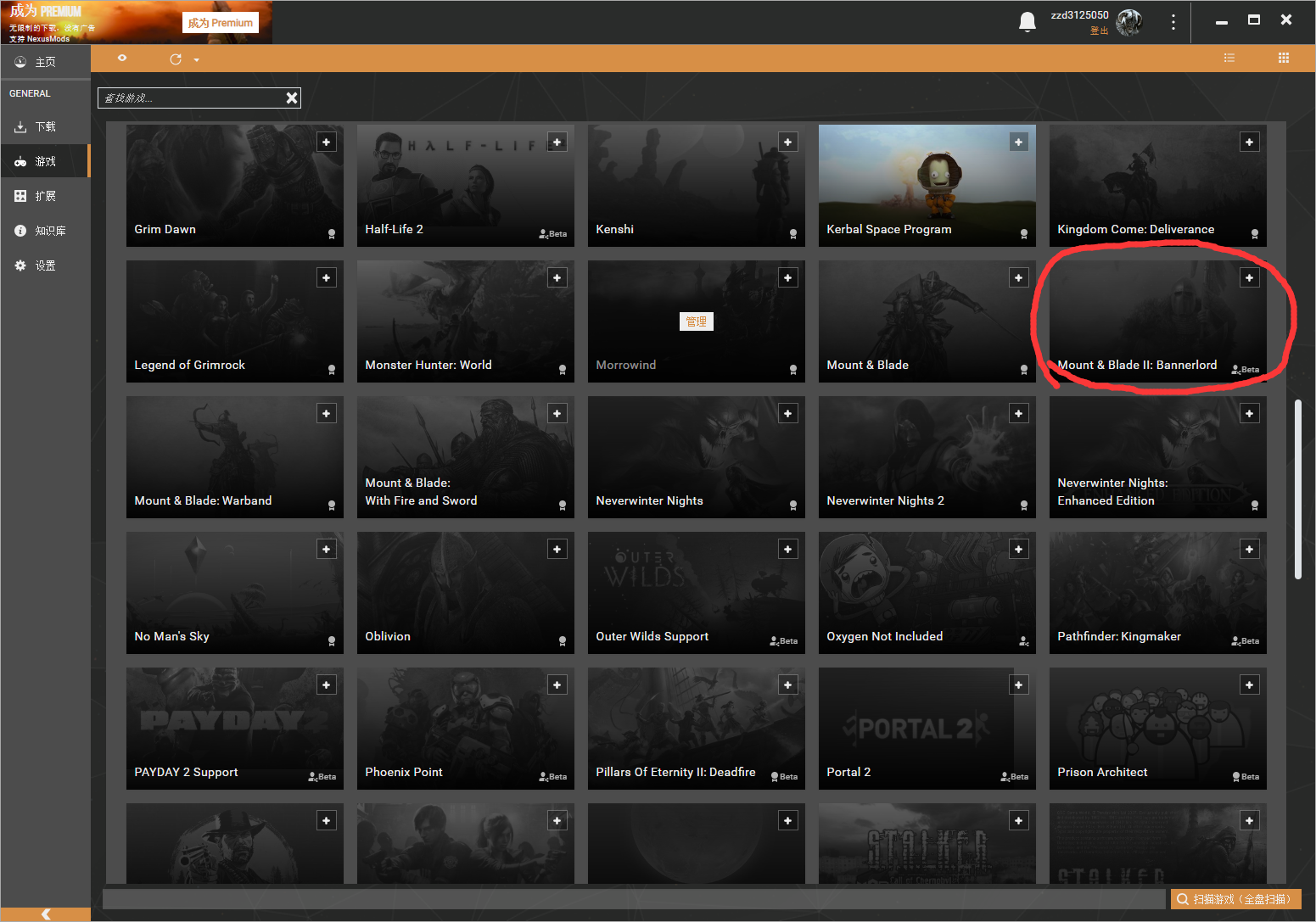Toggle hidden games with the eye icon
Image resolution: width=1316 pixels, height=922 pixels.
[122, 59]
